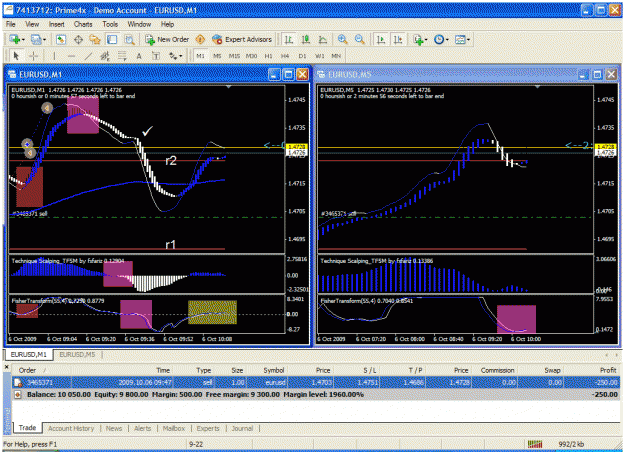The height and width of the screenshot is (452, 625).
Task: Click the EURUSD,M1 chart window icon
Action: point(12,75)
